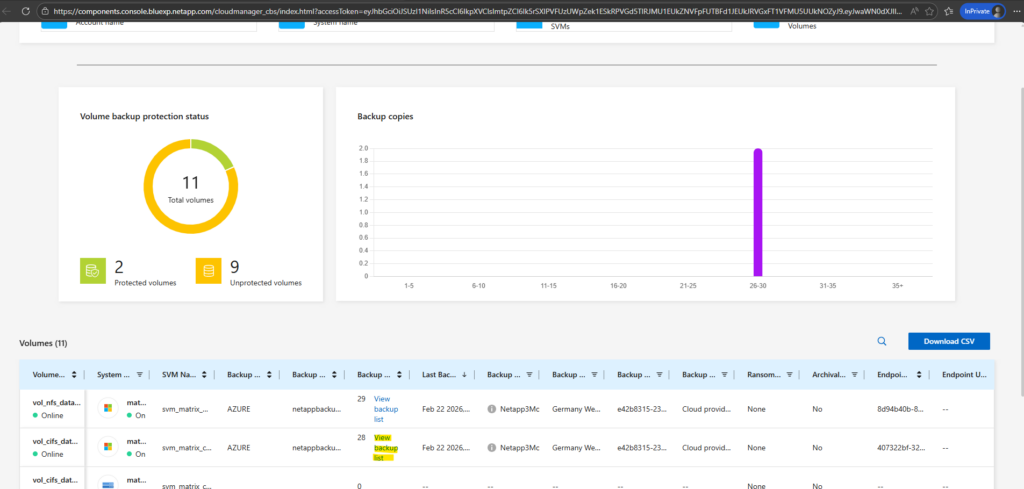Sort by the Last Backup column

point(465,375)
